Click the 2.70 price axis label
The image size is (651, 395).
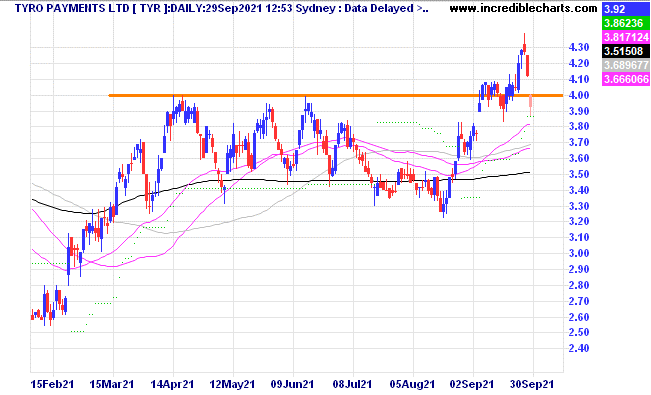(x=579, y=301)
